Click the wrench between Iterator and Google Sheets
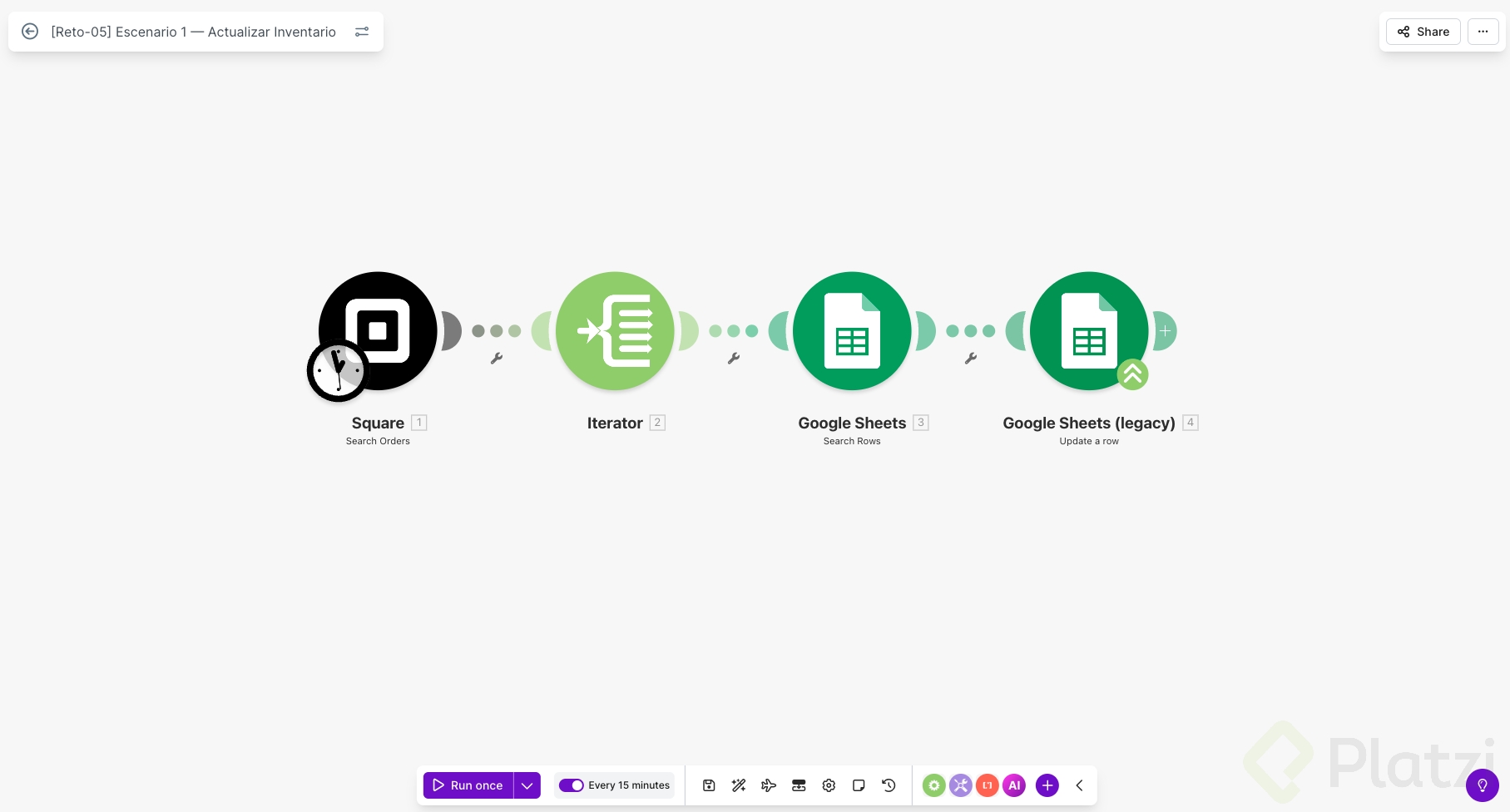Viewport: 1510px width, 812px height. (734, 359)
